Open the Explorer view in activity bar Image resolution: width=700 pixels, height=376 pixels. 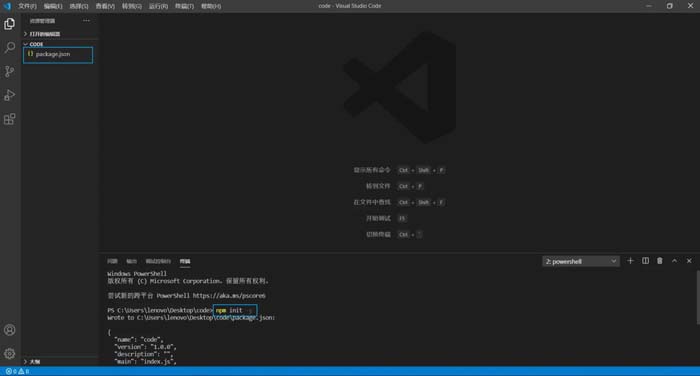(x=9, y=24)
